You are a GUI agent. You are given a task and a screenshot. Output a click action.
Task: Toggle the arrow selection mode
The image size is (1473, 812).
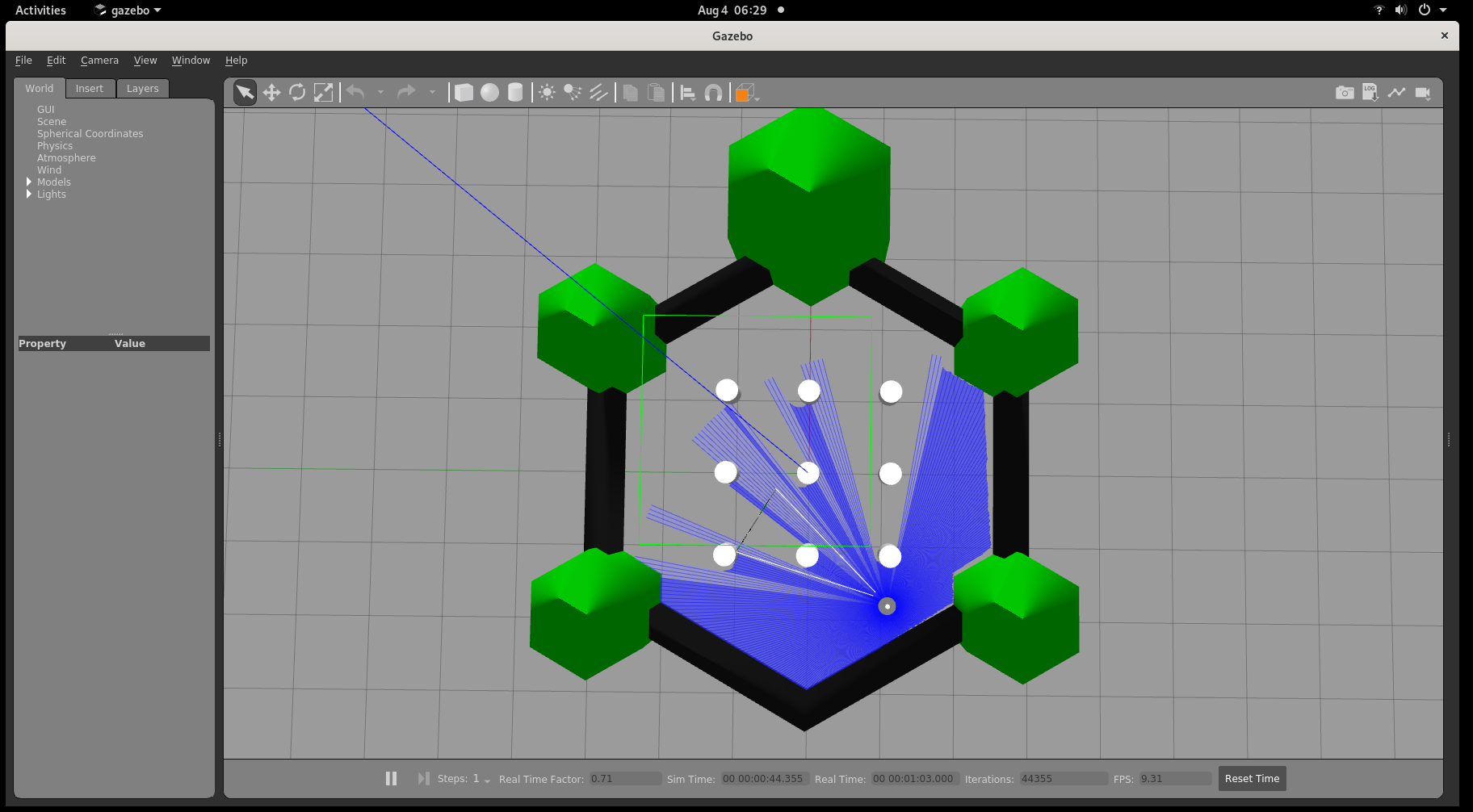click(x=245, y=93)
